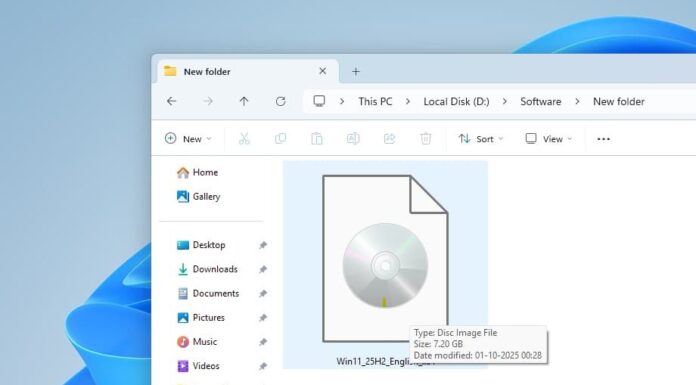
Task: Open the New item menu
Action: tap(188, 139)
